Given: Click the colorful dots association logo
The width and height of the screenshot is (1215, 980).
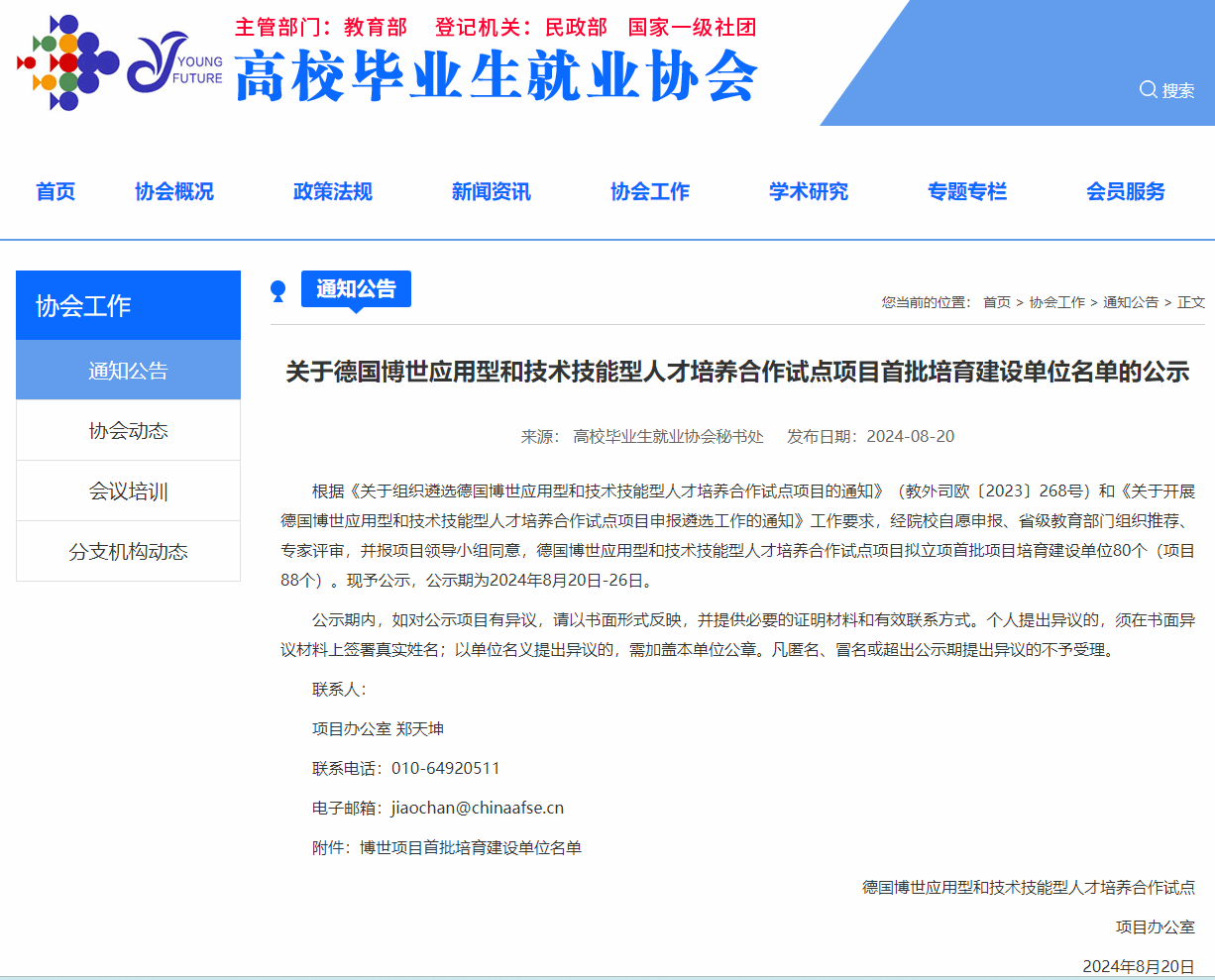Looking at the screenshot, I should click(66, 62).
